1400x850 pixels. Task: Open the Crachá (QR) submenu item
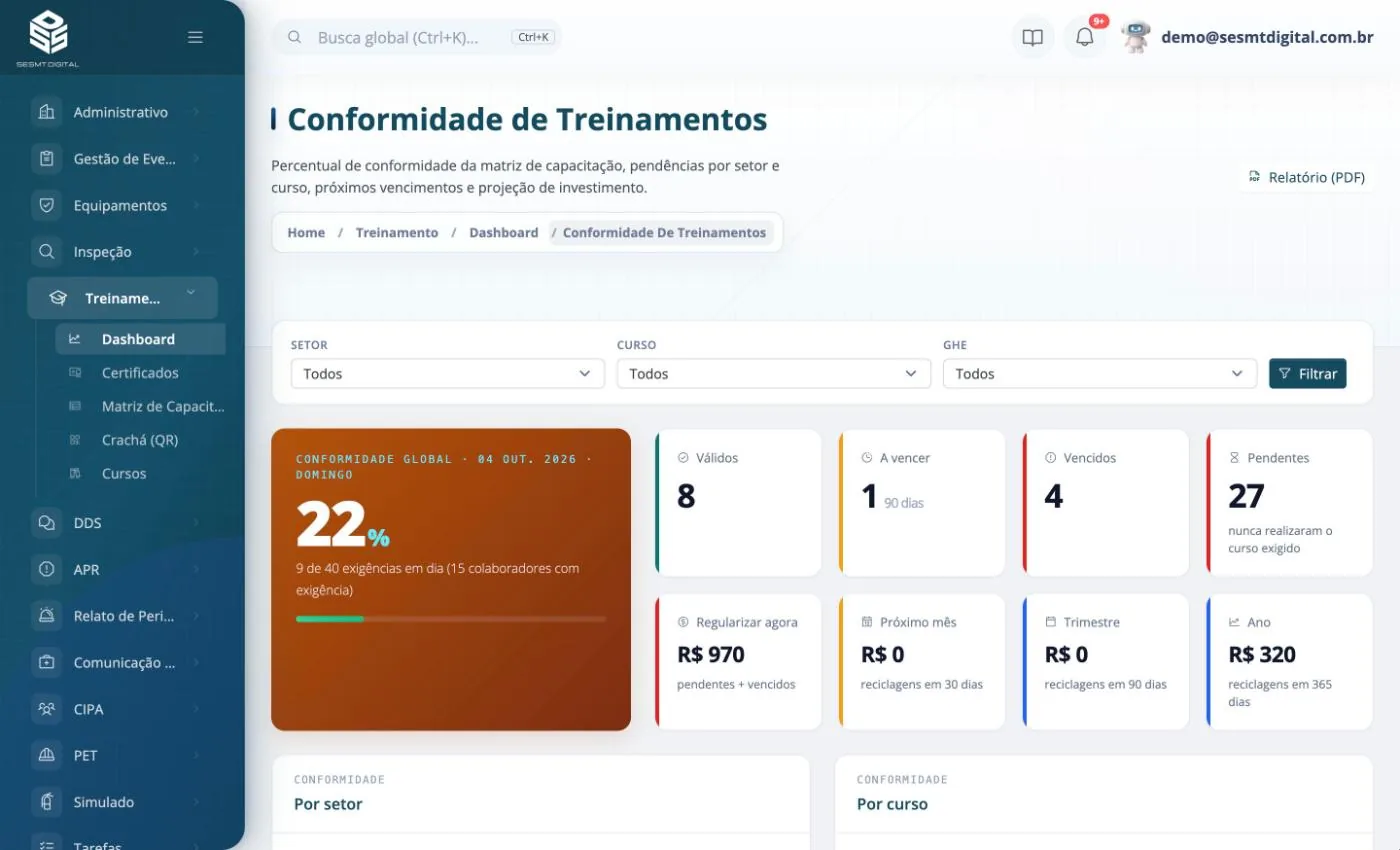(141, 439)
